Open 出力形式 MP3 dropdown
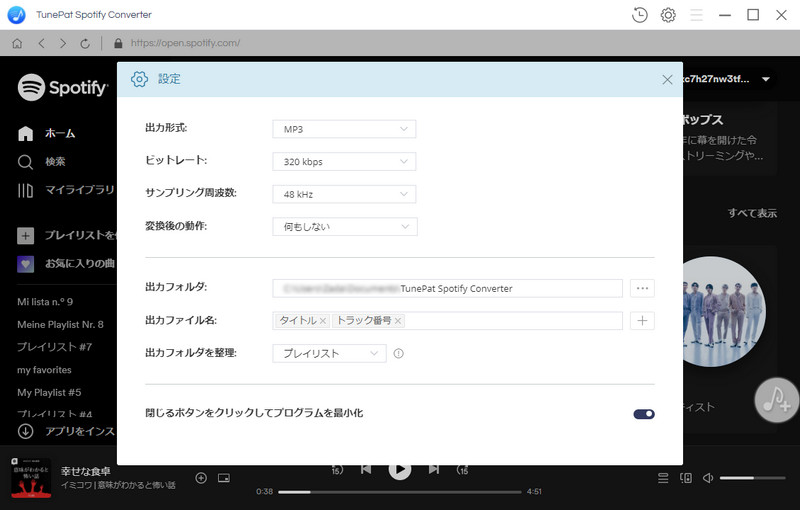Image resolution: width=800 pixels, height=510 pixels. (x=344, y=129)
